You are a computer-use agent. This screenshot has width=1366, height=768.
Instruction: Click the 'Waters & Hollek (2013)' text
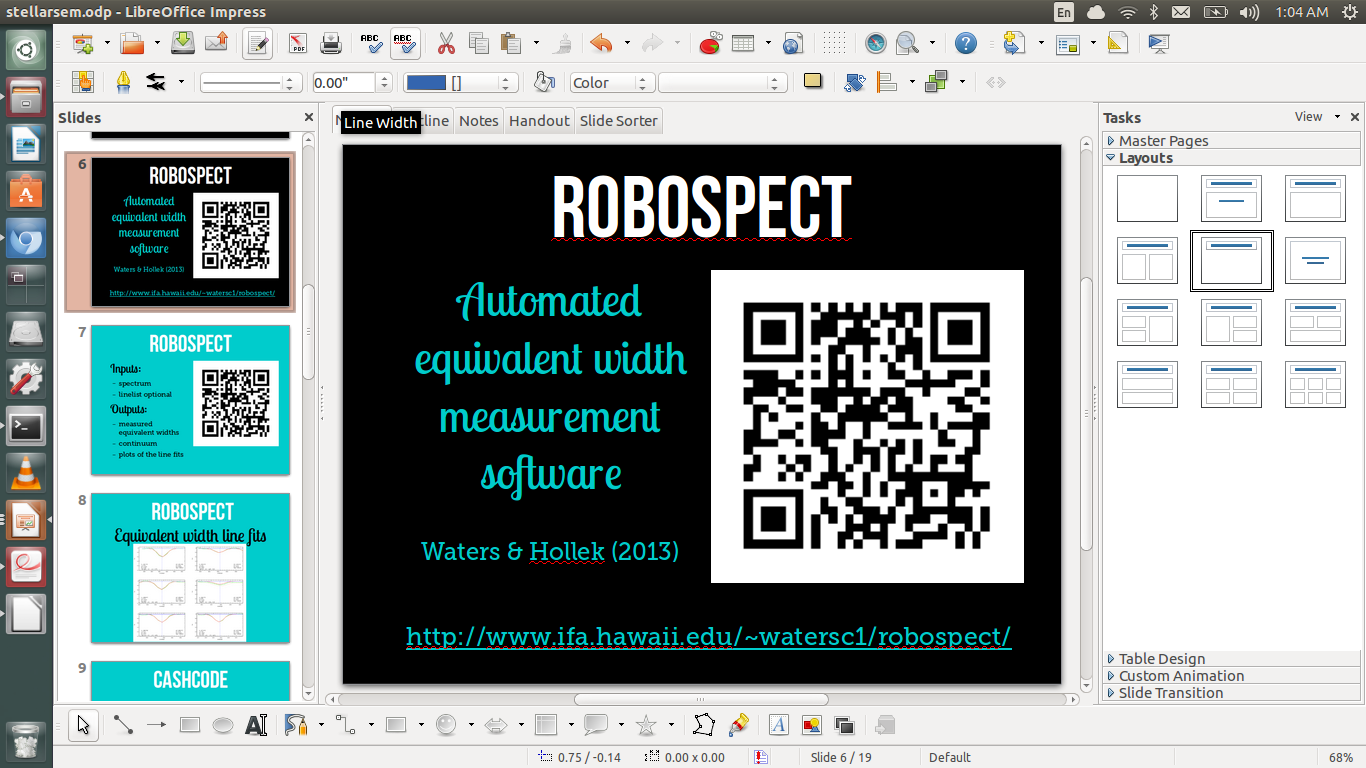(x=550, y=551)
